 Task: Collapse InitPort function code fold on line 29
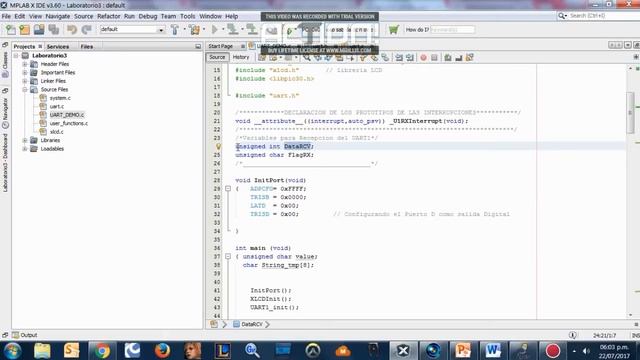pos(228,189)
